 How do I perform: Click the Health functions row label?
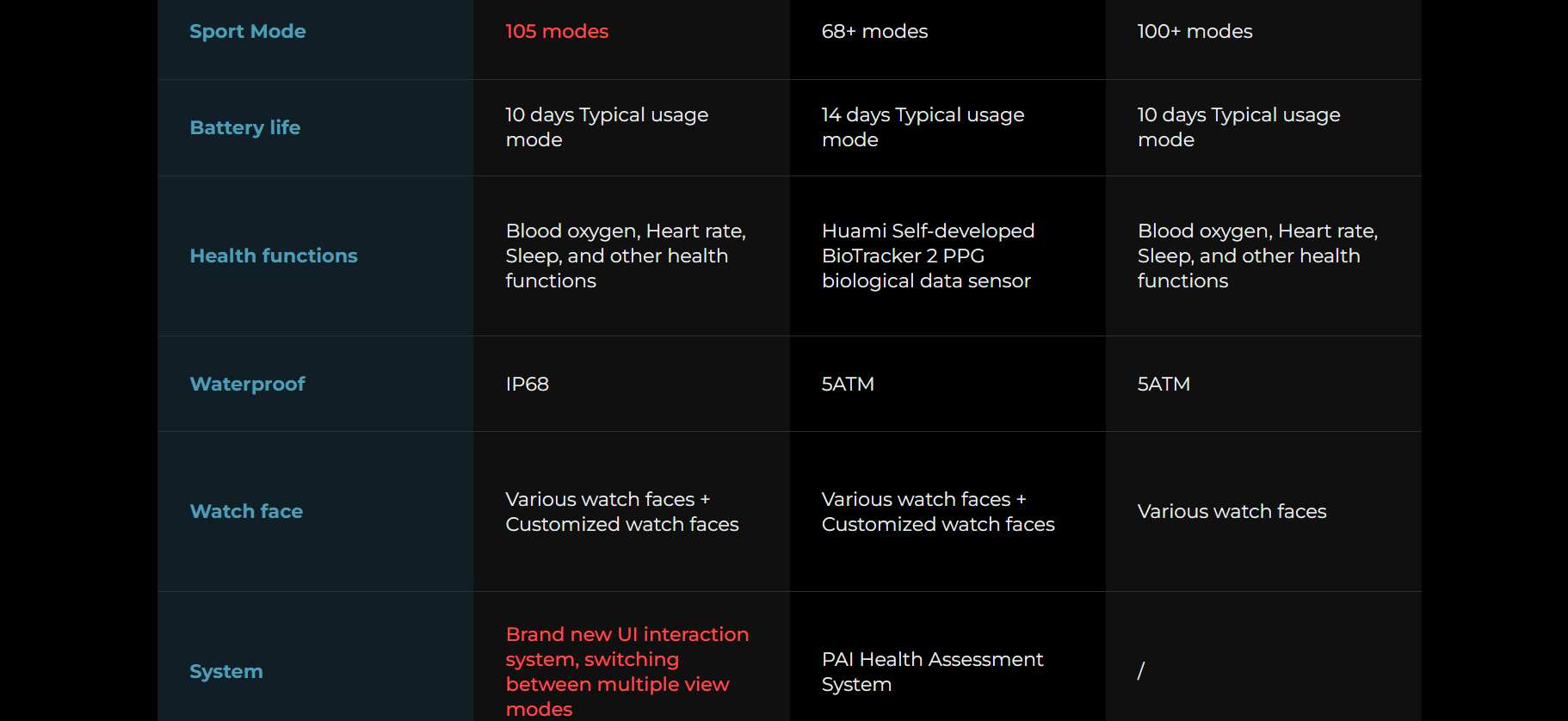coord(274,256)
